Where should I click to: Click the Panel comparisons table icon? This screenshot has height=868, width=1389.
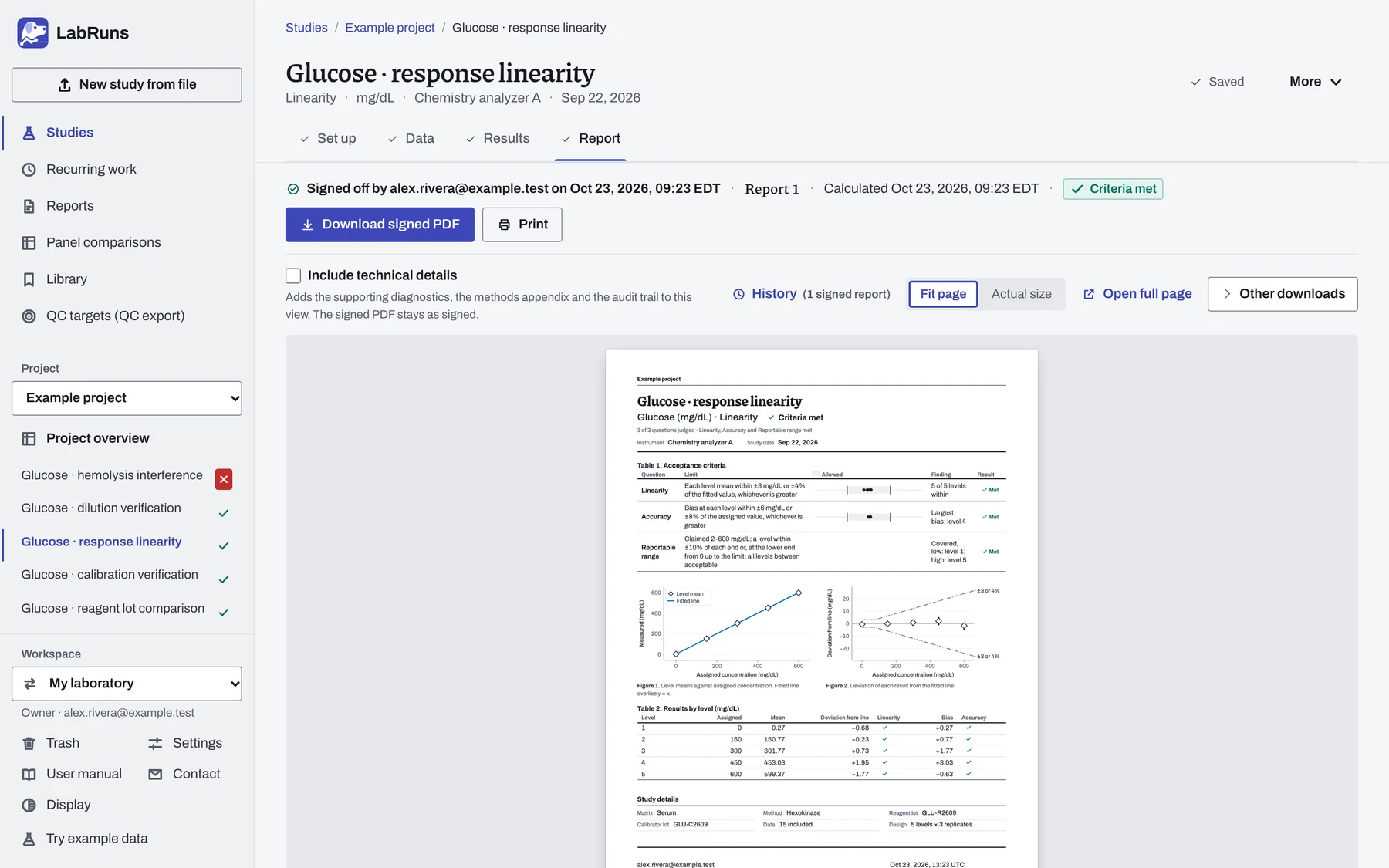click(29, 243)
